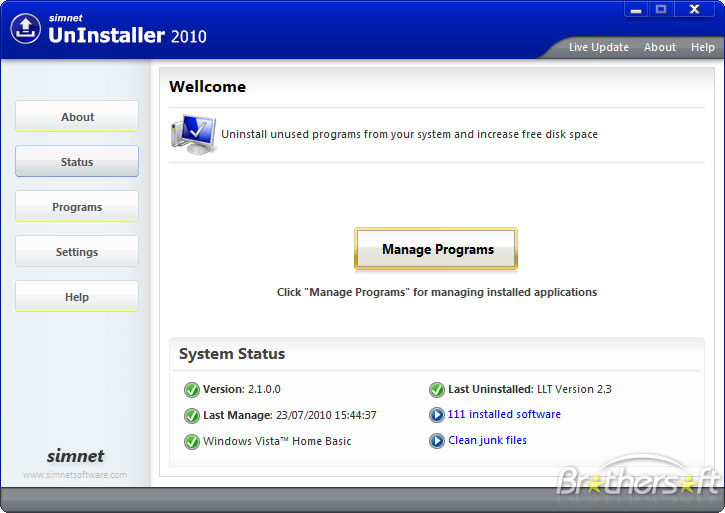725x513 pixels.
Task: Follow the Clean junk files link
Action: click(x=487, y=440)
